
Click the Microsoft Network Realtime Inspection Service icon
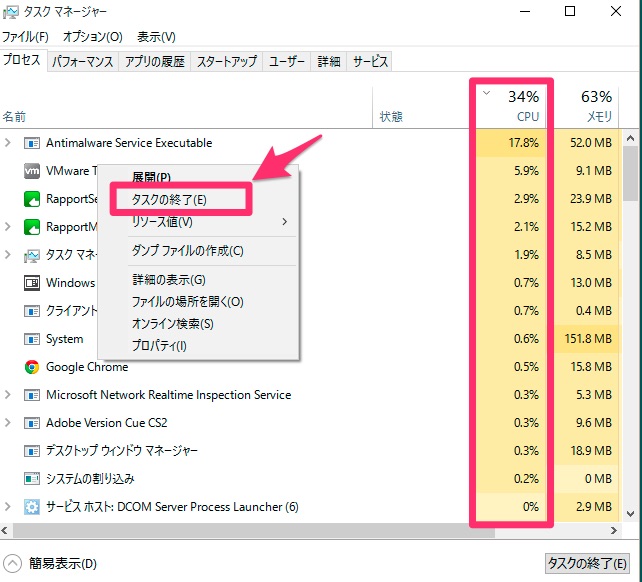pyautogui.click(x=32, y=395)
